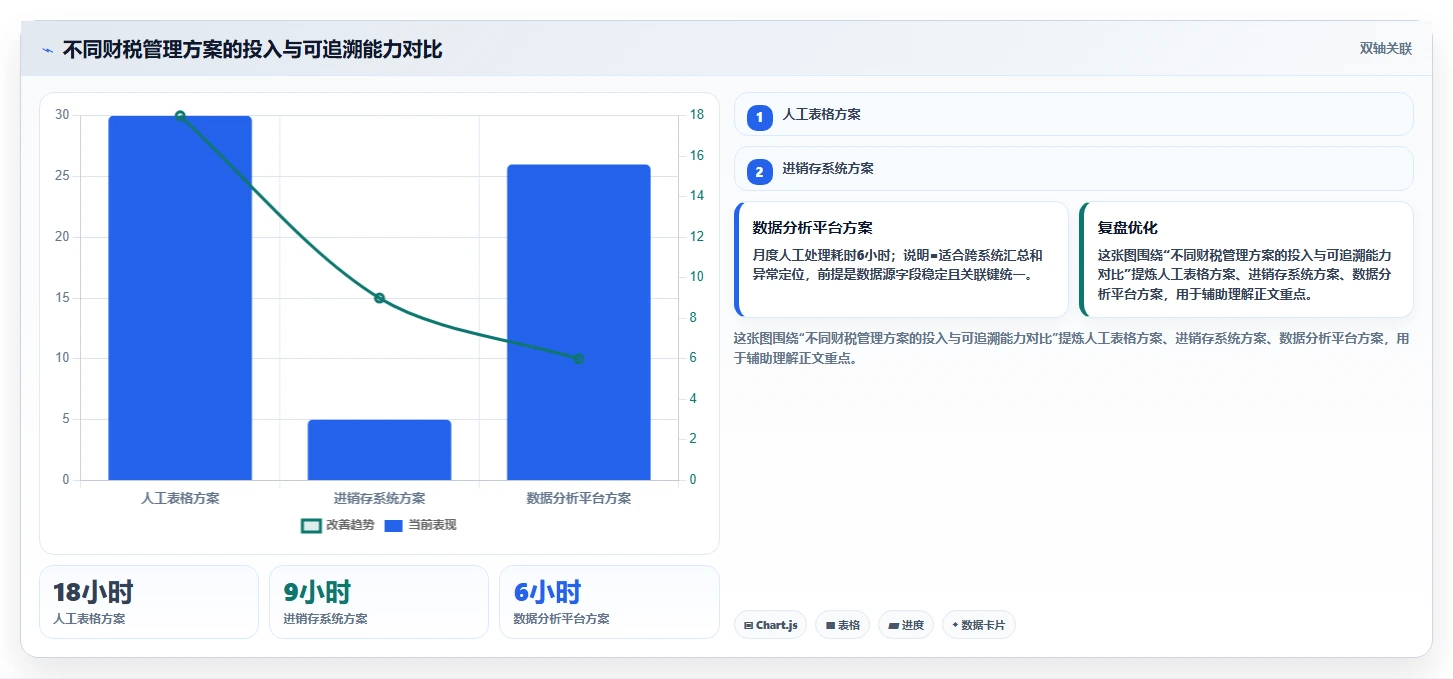Click the 人工表格方案 blue bar
1453x679 pixels.
pyautogui.click(x=180, y=298)
